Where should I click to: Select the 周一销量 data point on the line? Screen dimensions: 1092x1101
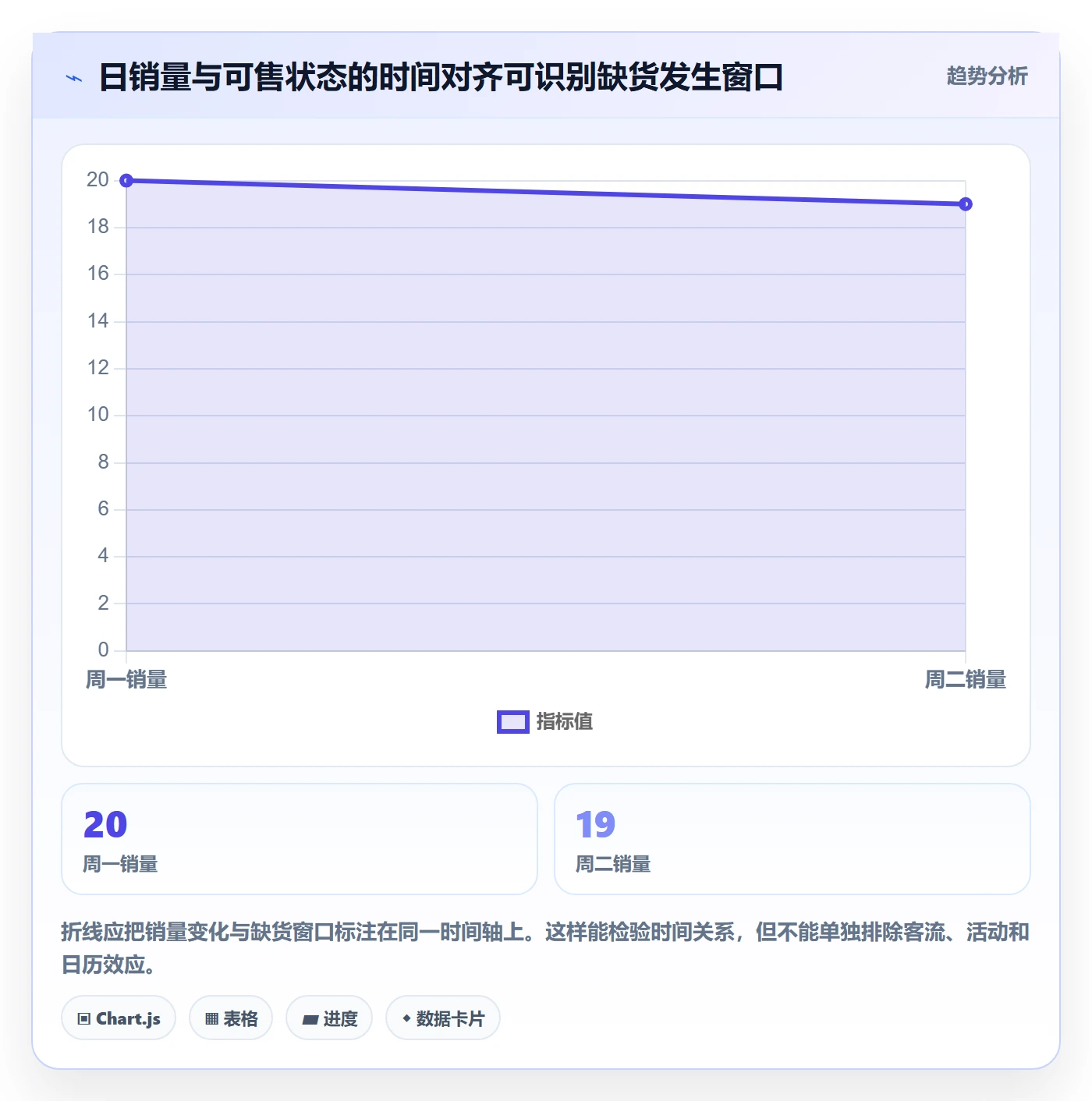pos(126,180)
